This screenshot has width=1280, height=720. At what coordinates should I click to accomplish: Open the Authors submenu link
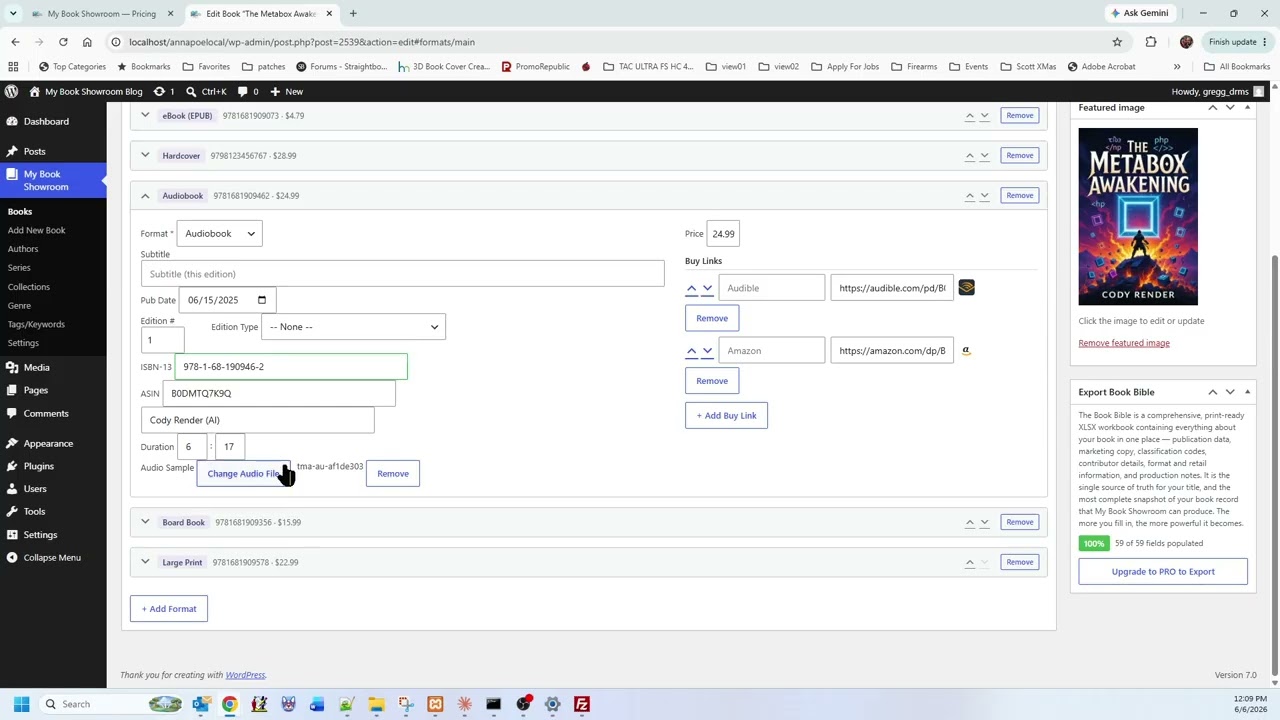(23, 249)
